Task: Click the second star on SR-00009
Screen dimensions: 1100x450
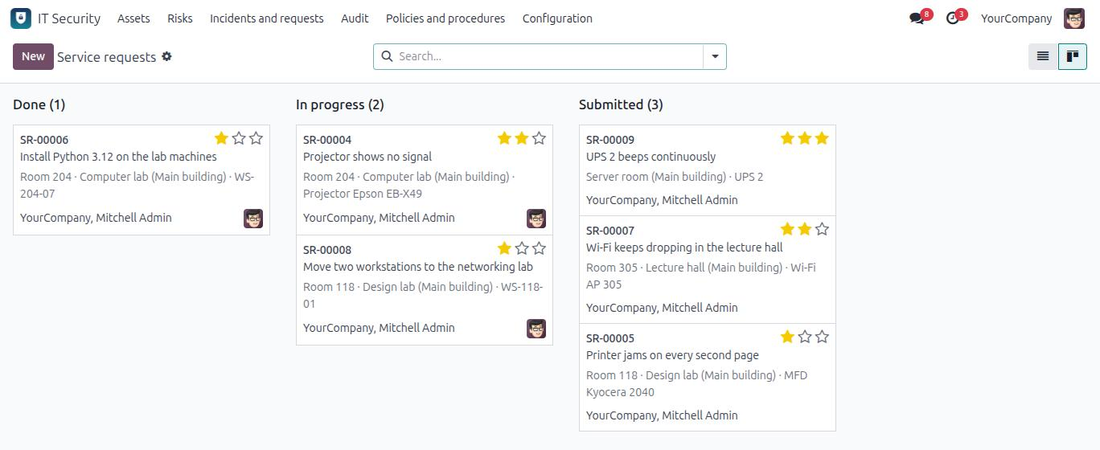Action: coord(805,138)
